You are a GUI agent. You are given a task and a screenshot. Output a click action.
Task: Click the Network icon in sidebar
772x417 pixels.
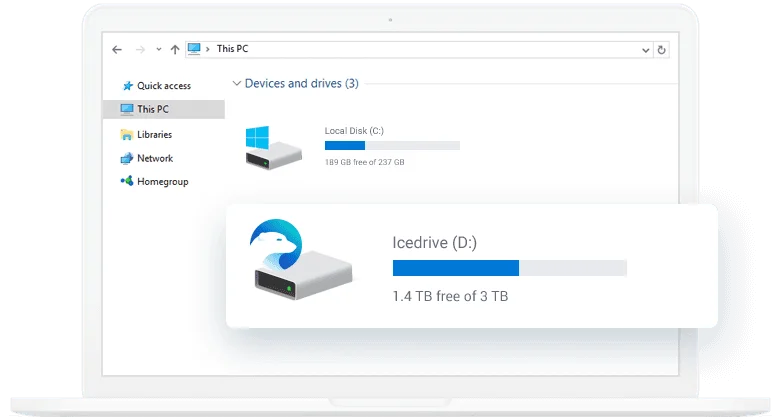[127, 158]
